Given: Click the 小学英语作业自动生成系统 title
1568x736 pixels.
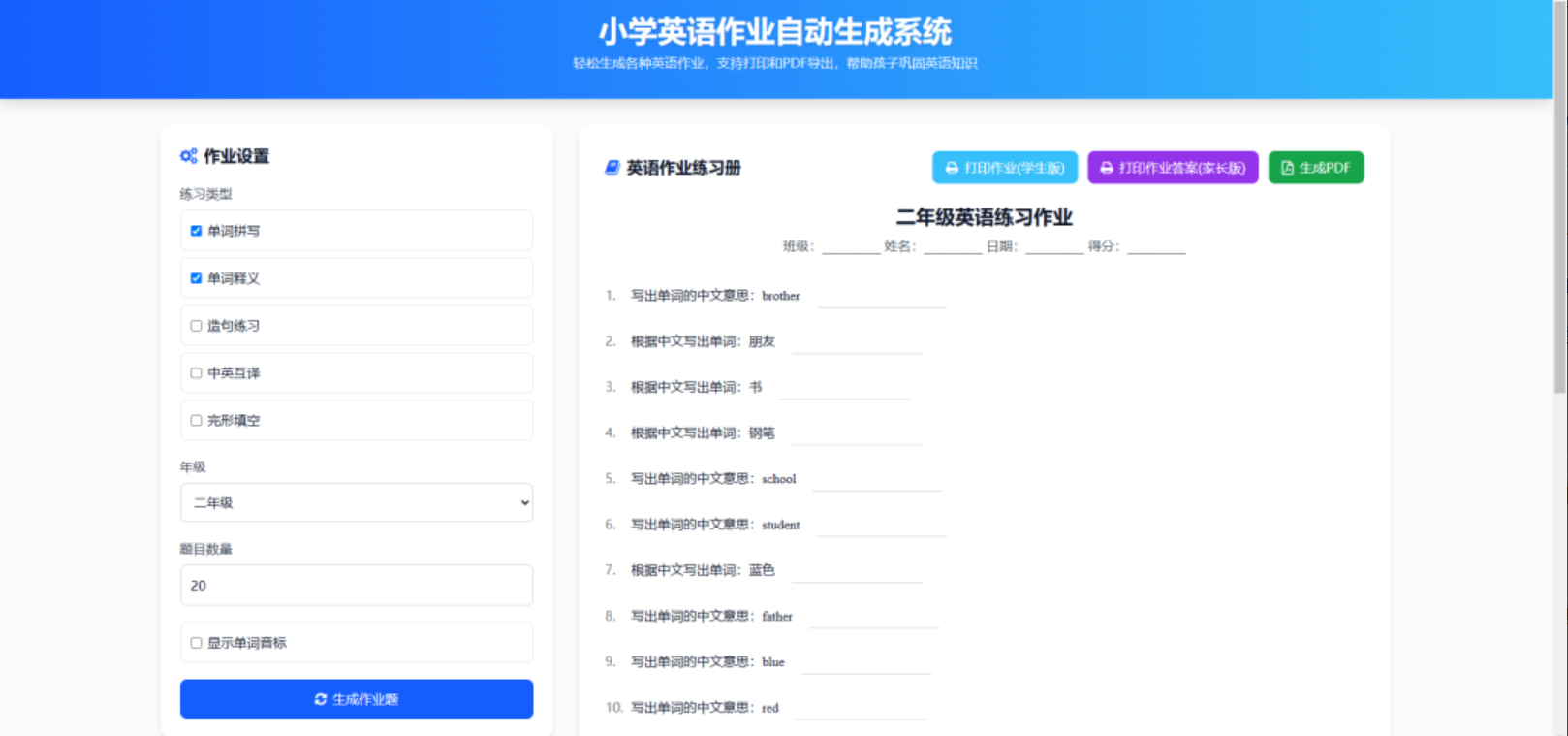Looking at the screenshot, I should pos(775,32).
